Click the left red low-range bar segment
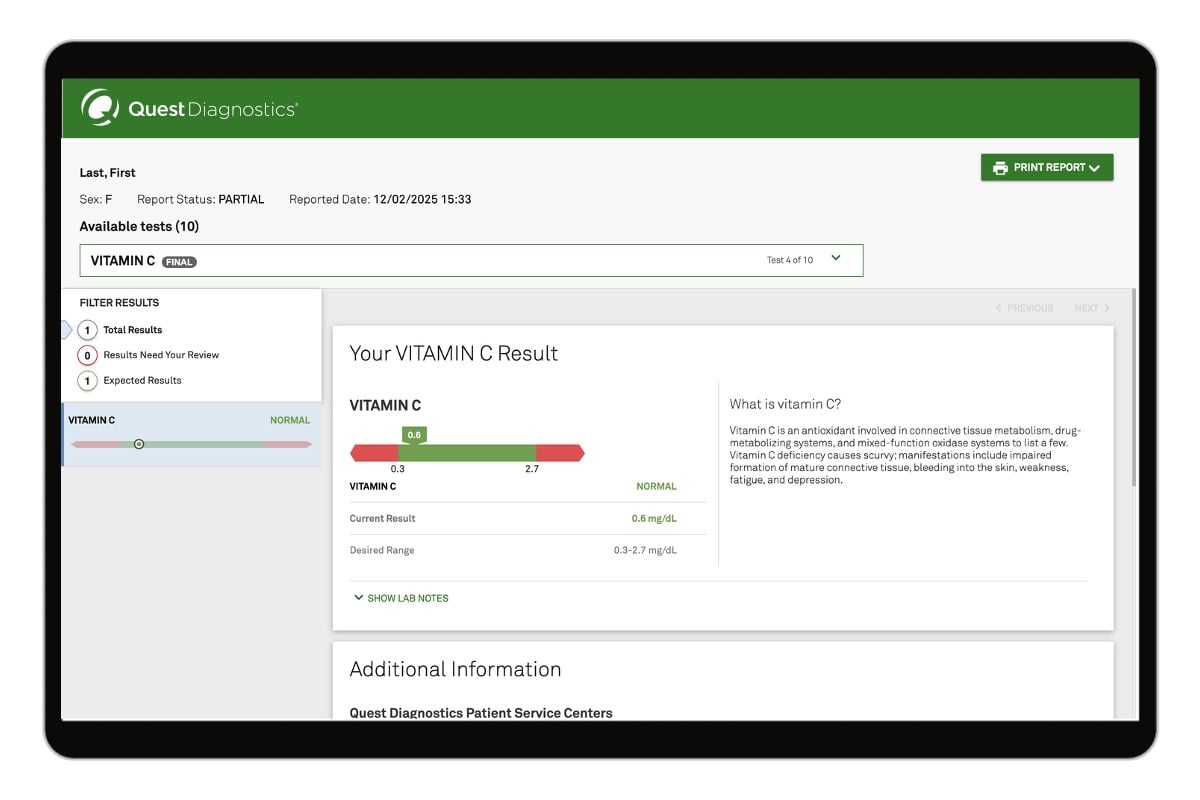The height and width of the screenshot is (800, 1200). [x=376, y=453]
